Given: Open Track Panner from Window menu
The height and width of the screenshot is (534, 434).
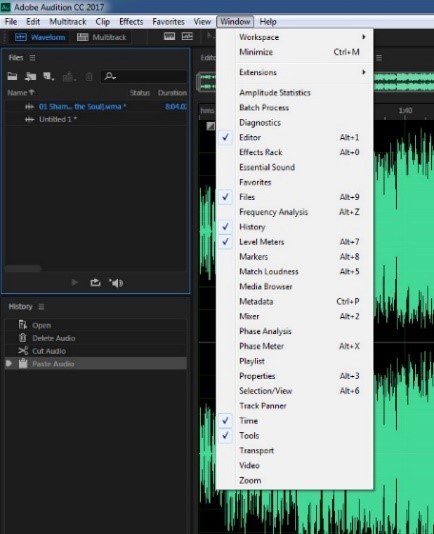Looking at the screenshot, I should tap(294, 406).
